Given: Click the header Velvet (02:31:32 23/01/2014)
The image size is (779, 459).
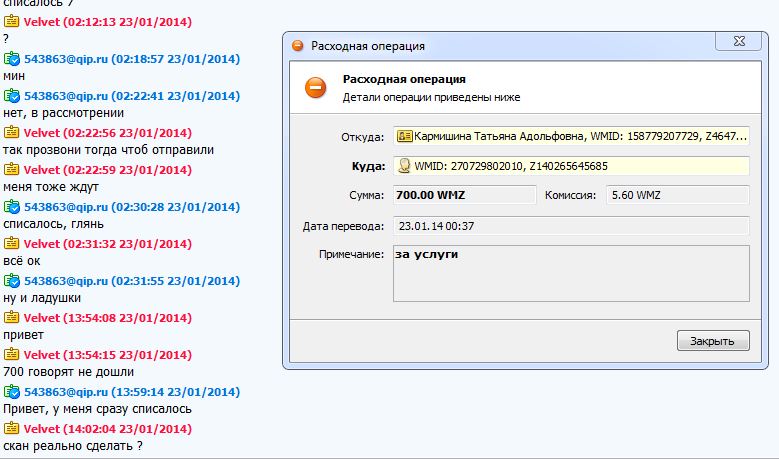Looking at the screenshot, I should pyautogui.click(x=108, y=244).
